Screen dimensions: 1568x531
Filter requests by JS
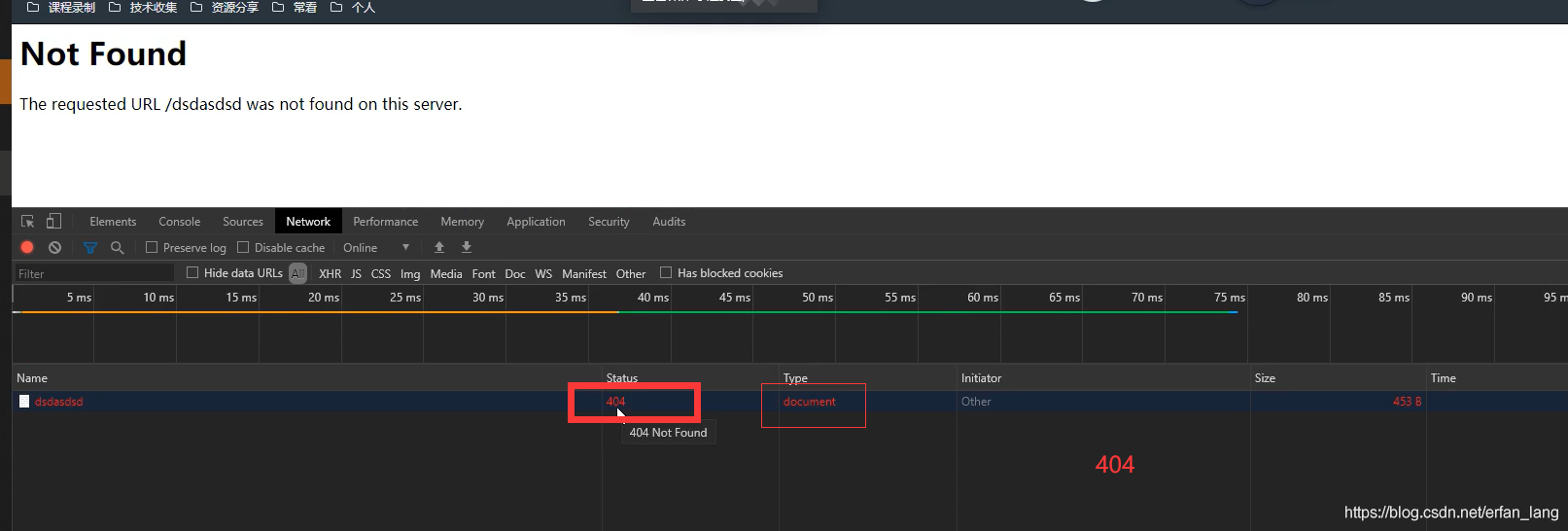coord(356,274)
